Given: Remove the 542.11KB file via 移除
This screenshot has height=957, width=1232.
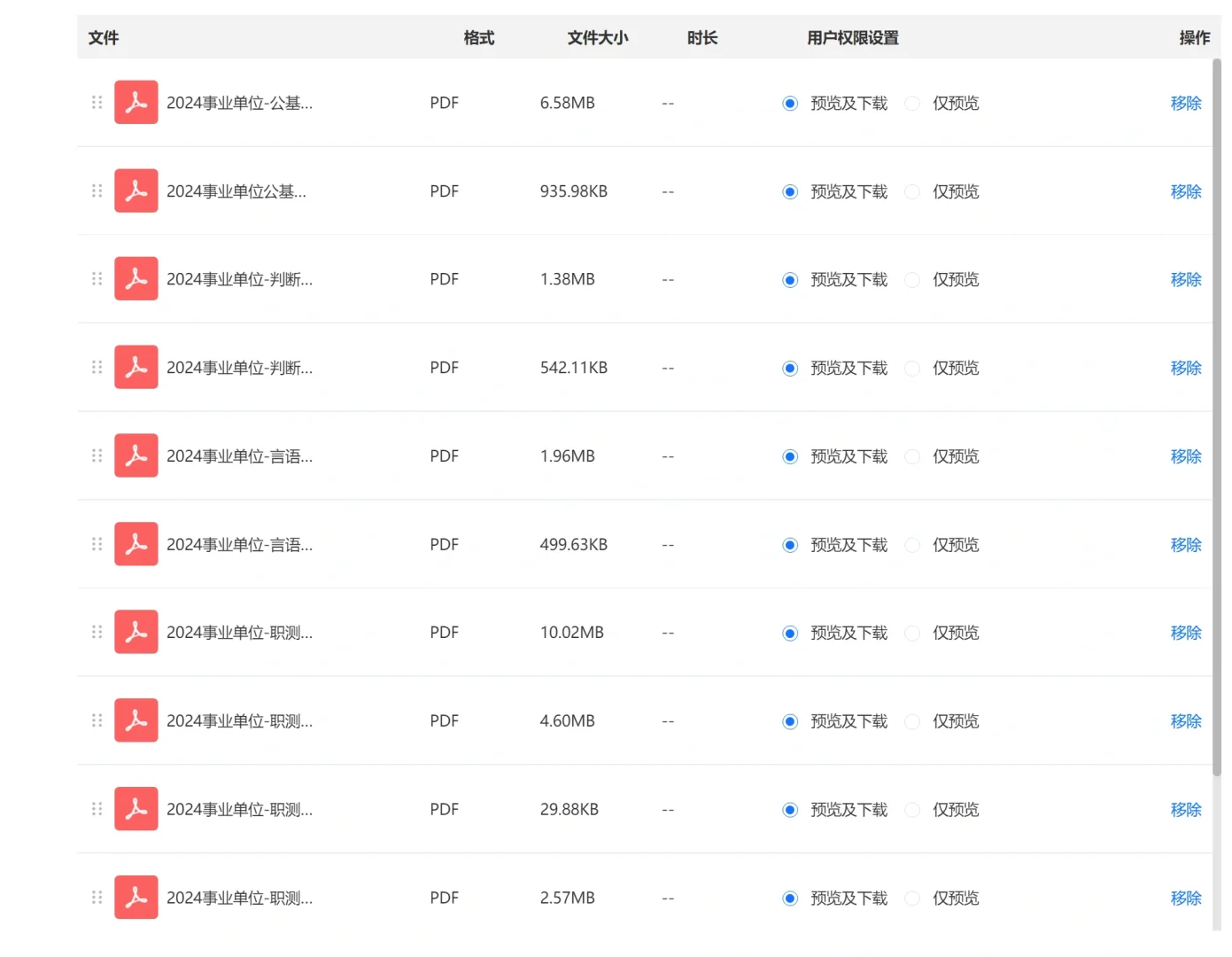Looking at the screenshot, I should pos(1186,369).
